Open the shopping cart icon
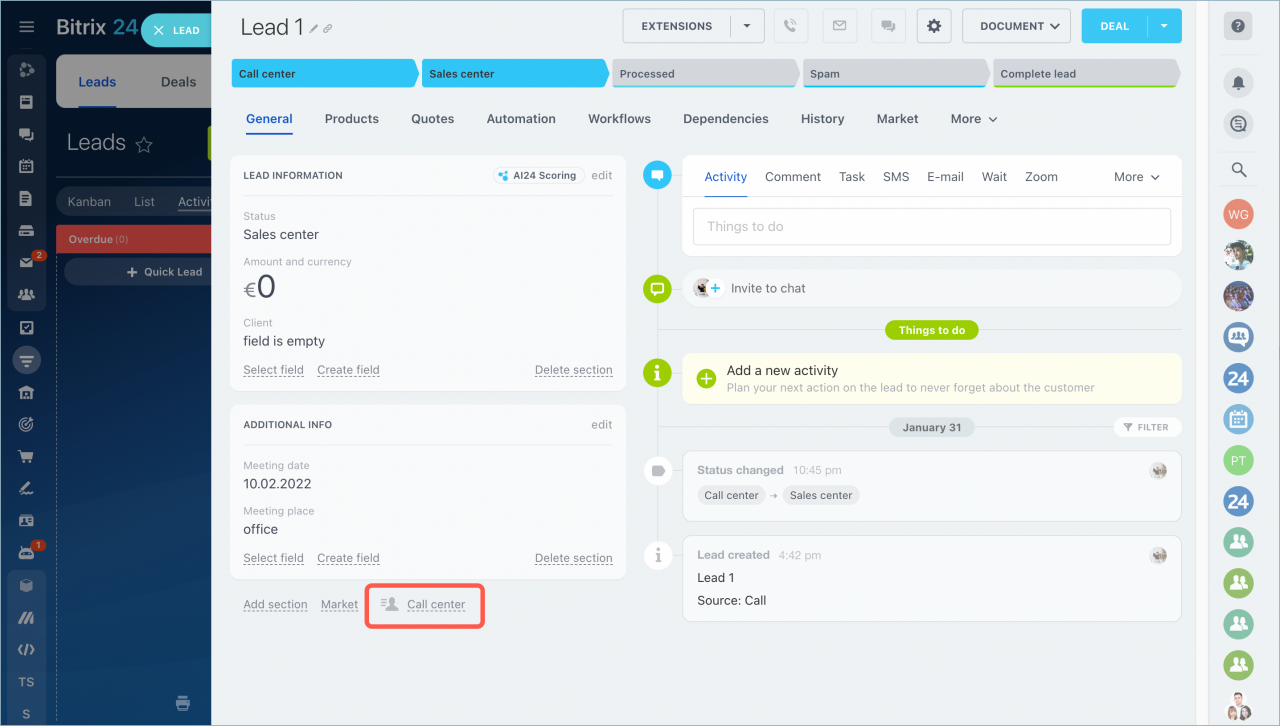This screenshot has height=726, width=1280. (x=27, y=457)
